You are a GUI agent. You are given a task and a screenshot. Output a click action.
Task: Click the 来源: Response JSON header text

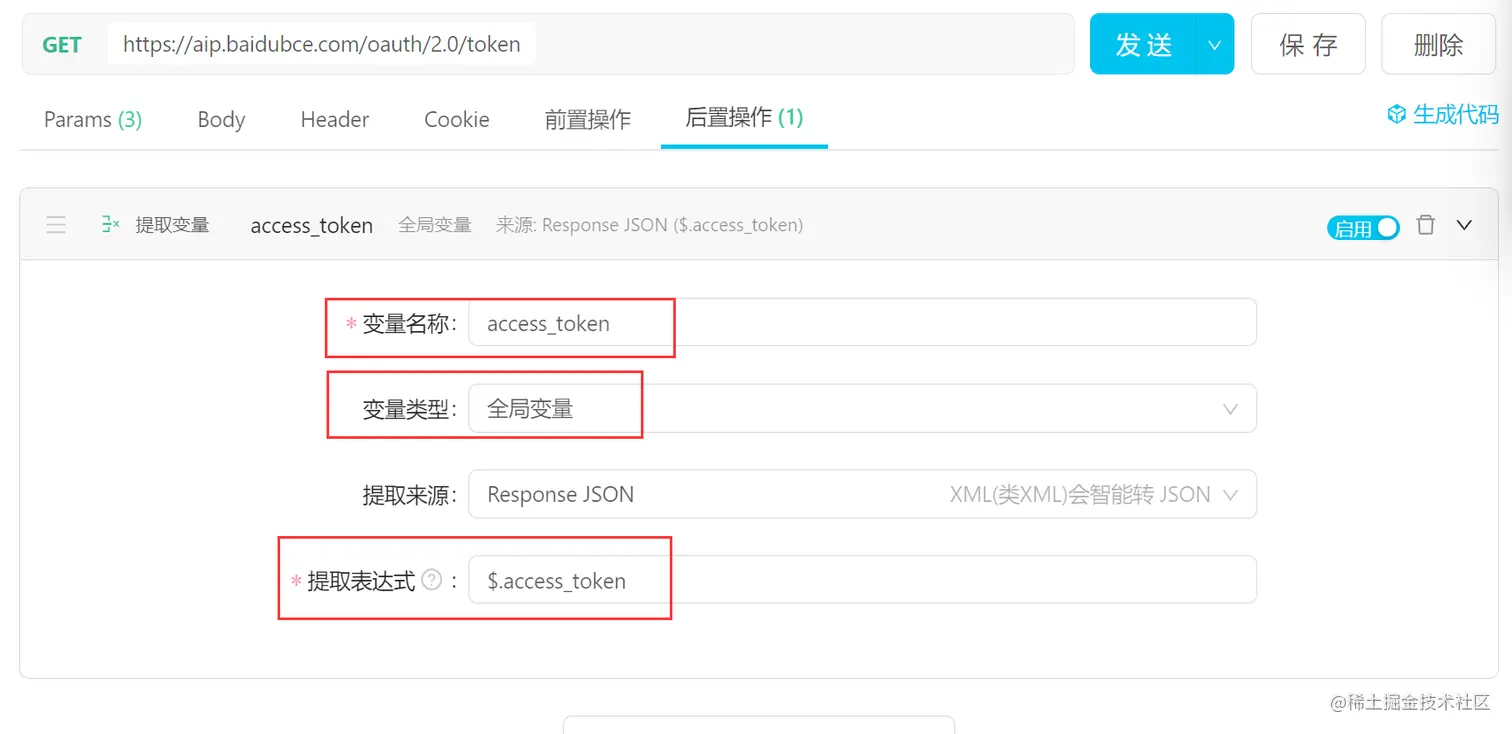(x=650, y=225)
